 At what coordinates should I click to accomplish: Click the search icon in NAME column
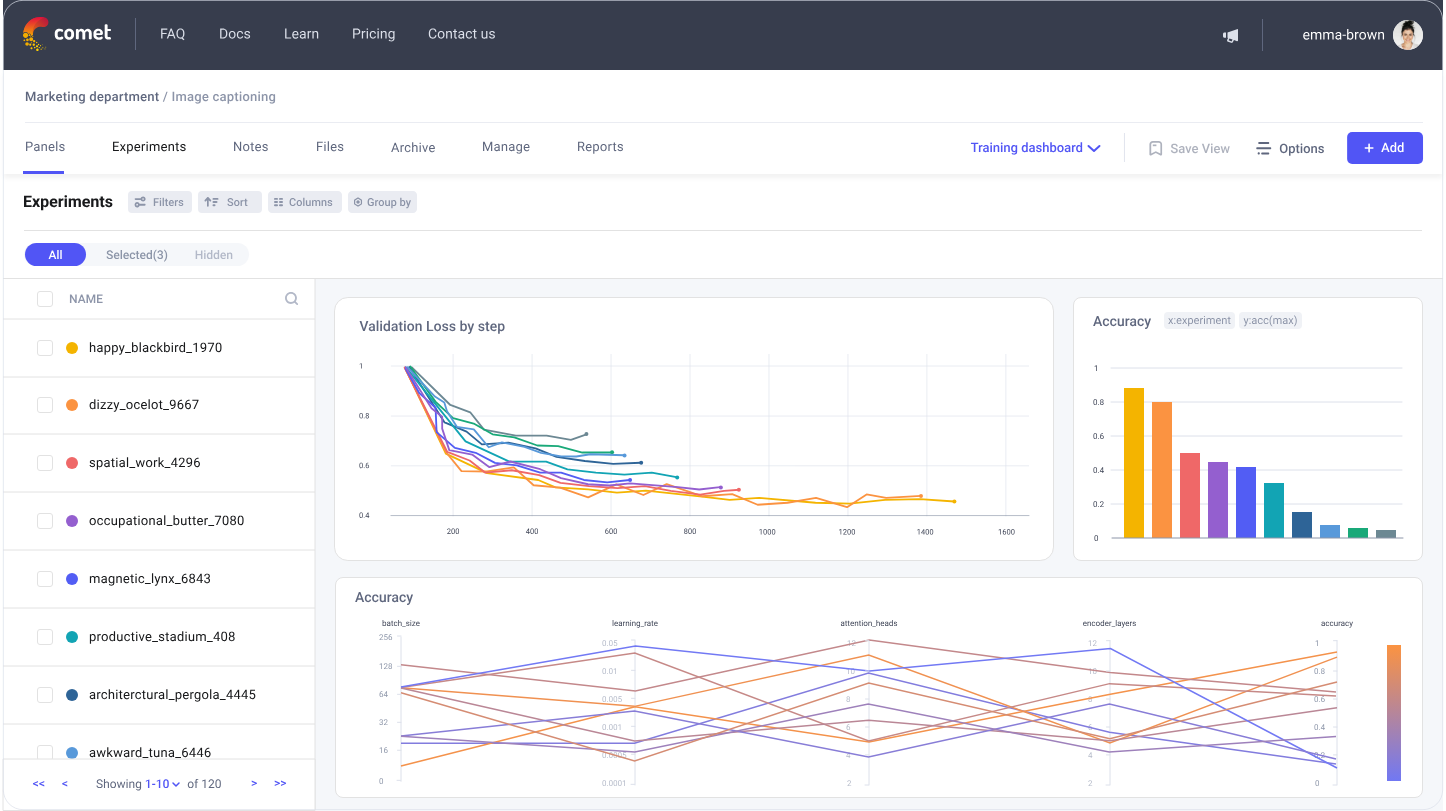291,299
